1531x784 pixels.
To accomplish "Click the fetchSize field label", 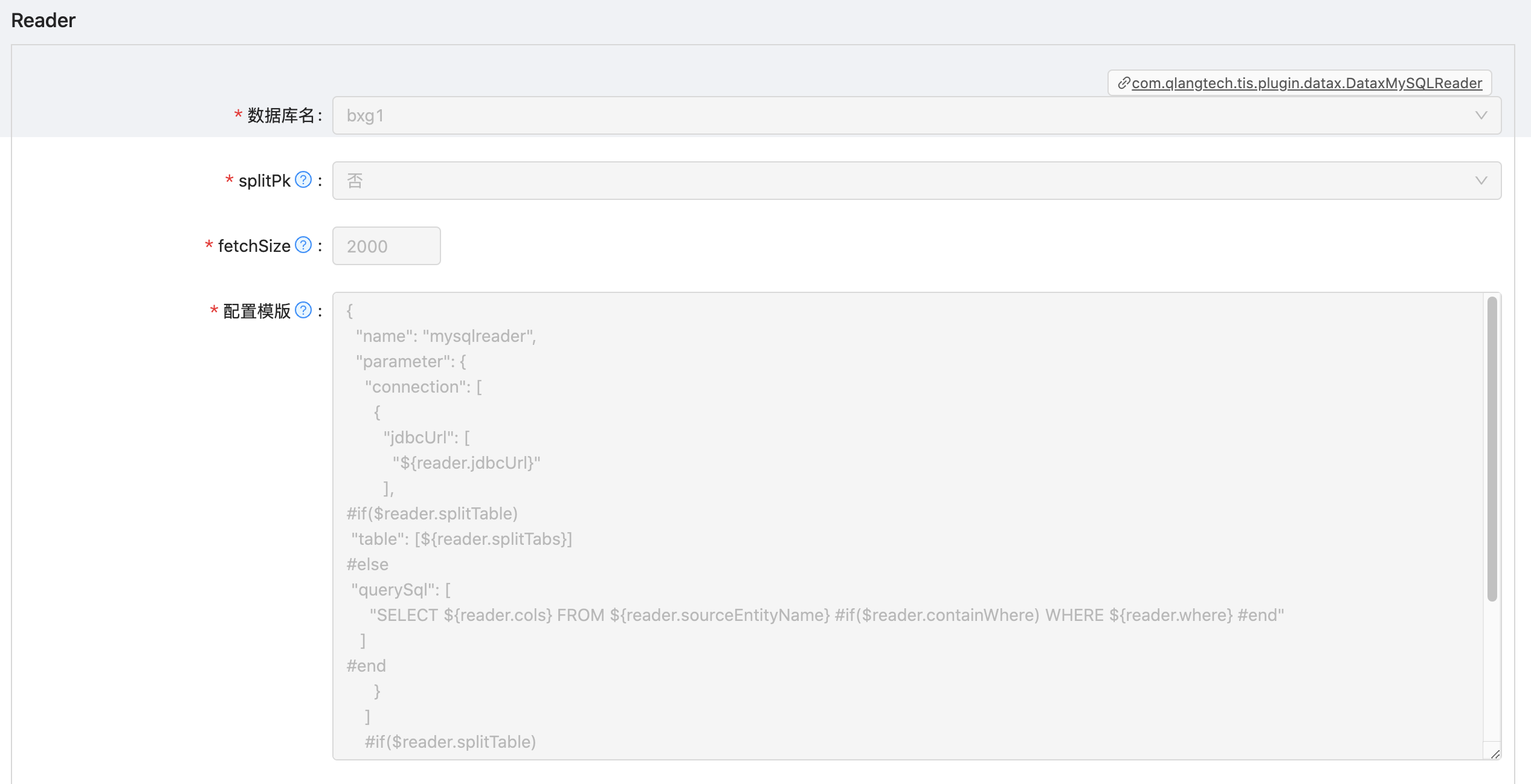I will [x=254, y=245].
